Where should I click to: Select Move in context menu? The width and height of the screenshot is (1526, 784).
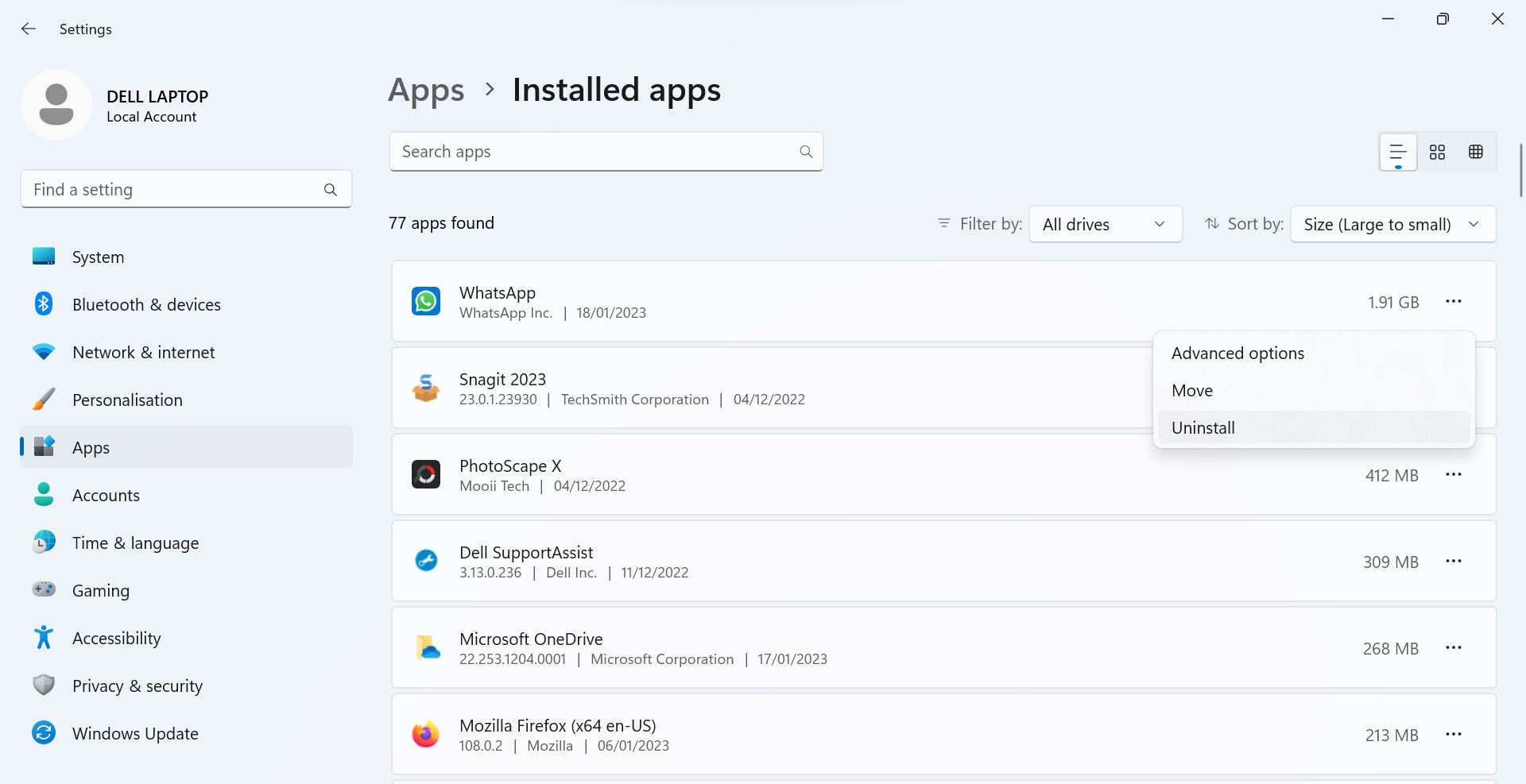[1314, 391]
